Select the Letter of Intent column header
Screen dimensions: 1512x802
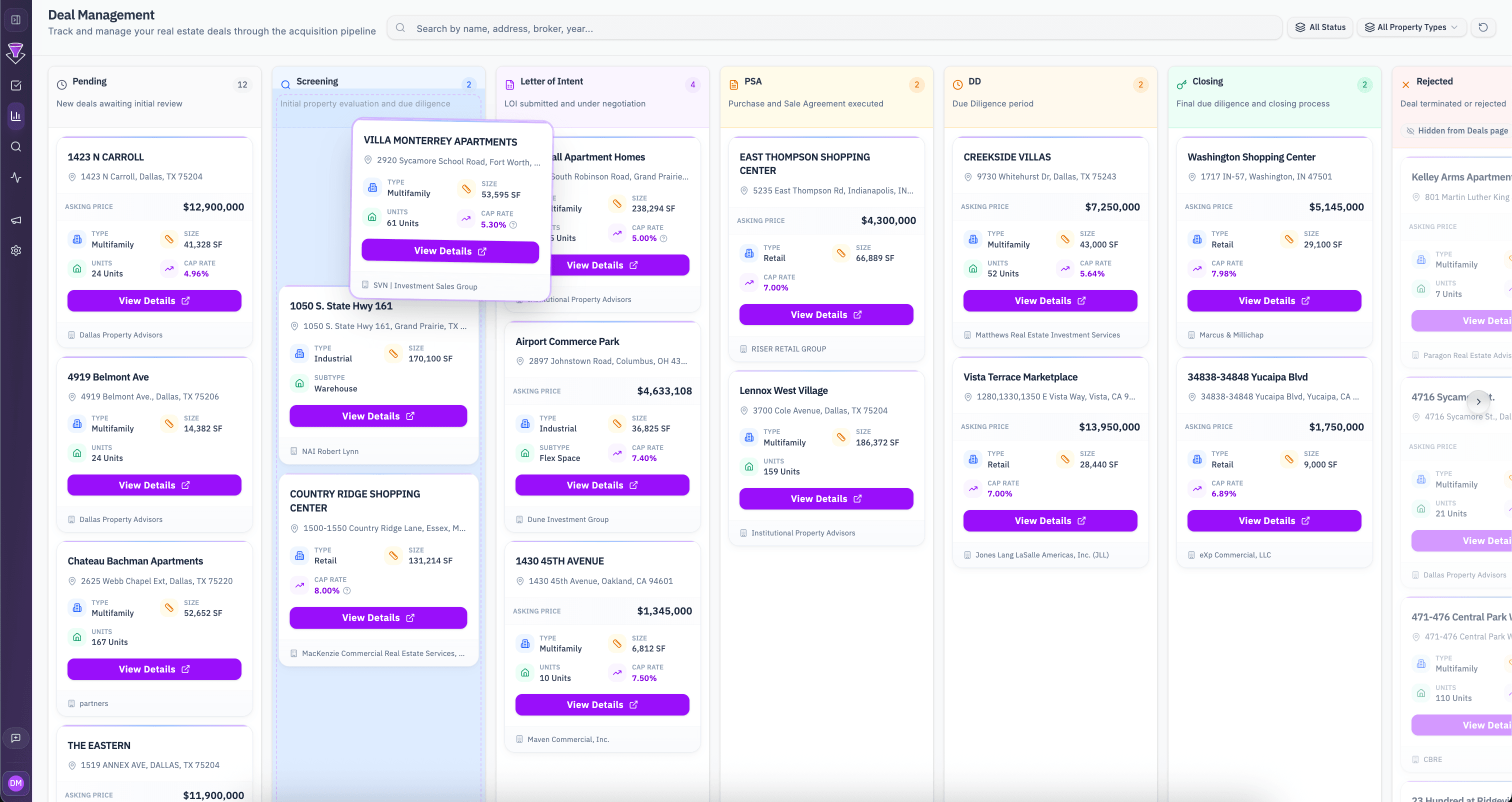point(551,81)
